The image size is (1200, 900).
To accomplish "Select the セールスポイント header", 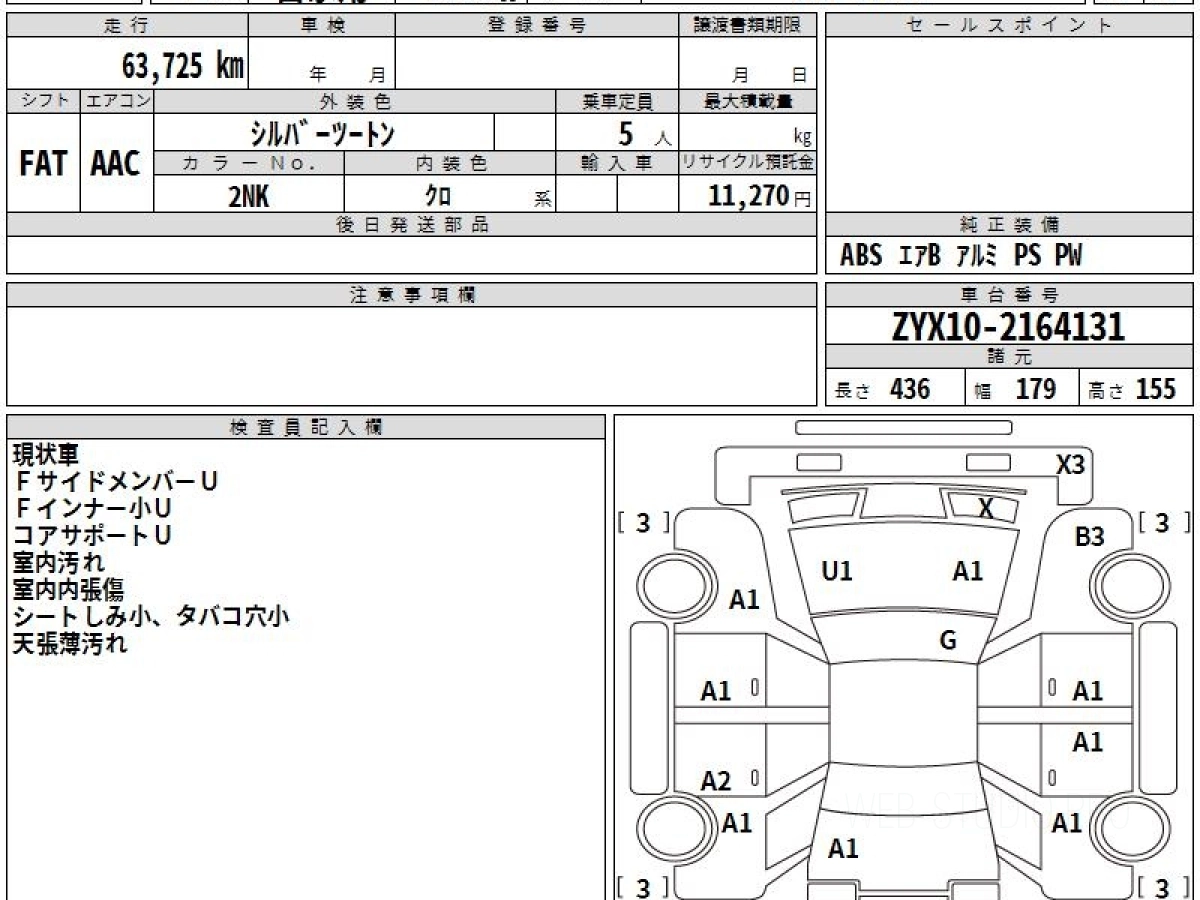I will pos(1009,26).
